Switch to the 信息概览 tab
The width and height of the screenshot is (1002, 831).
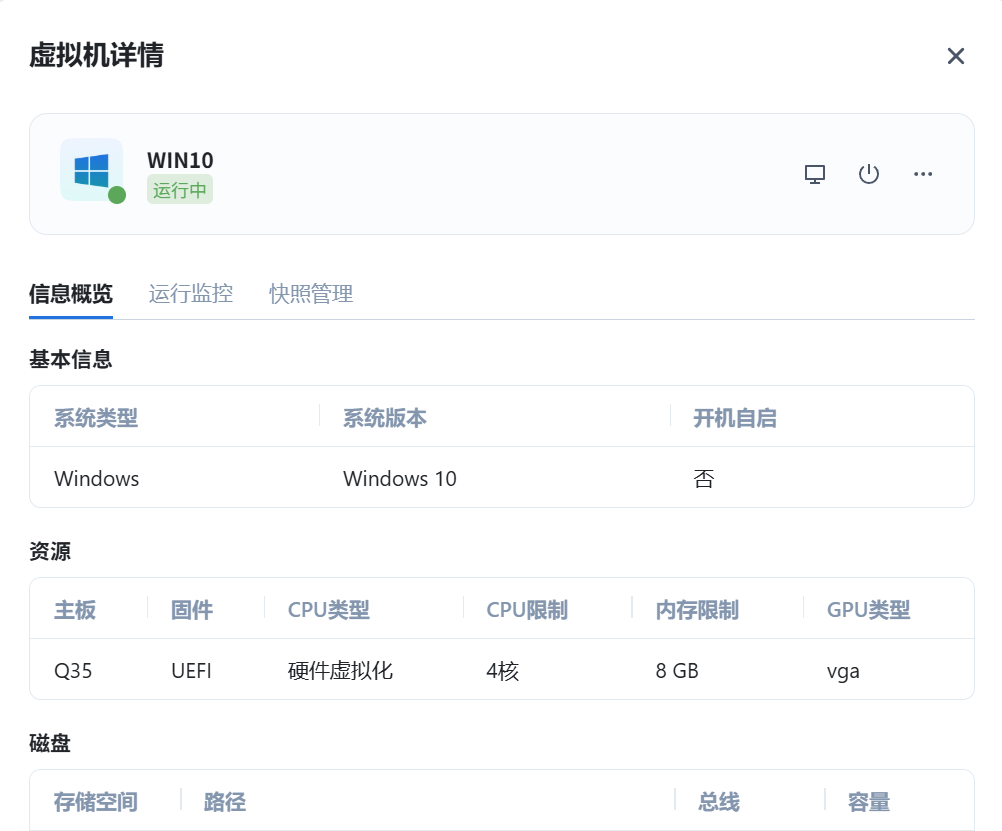click(71, 294)
